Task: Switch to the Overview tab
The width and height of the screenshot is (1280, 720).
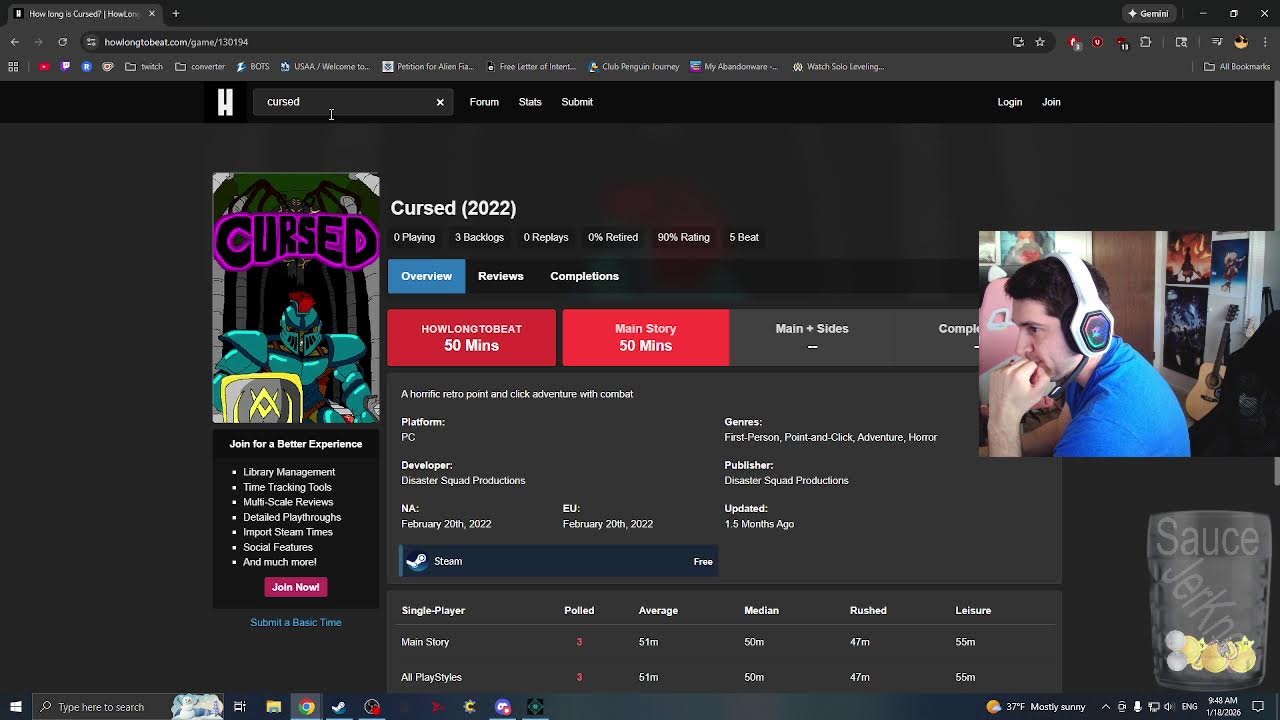Action: (x=426, y=276)
